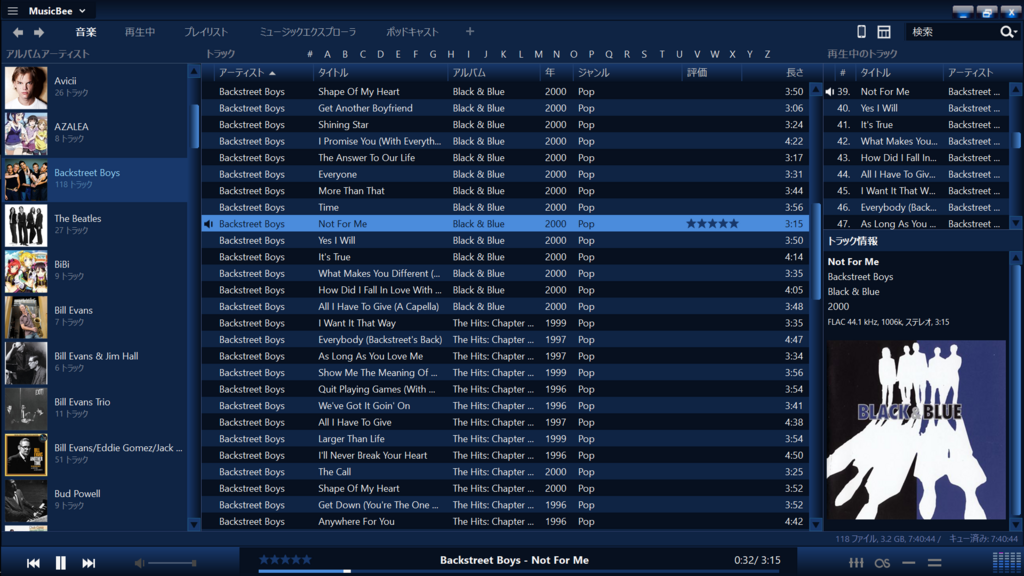Open the MusicBee hamburger menu
1024x576 pixels.
coord(12,10)
